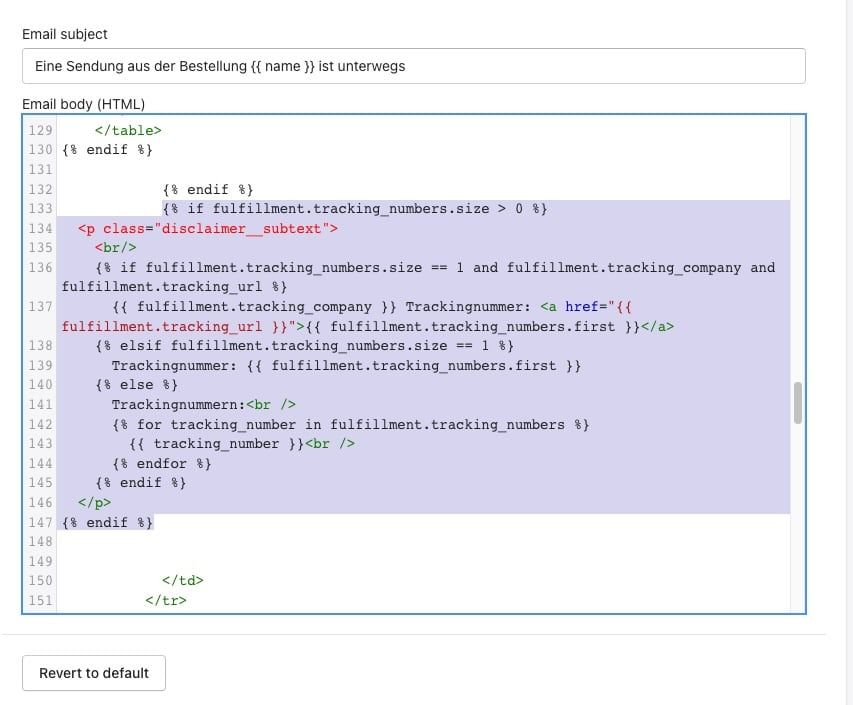Click the {% else %} statement on line 140

136,384
